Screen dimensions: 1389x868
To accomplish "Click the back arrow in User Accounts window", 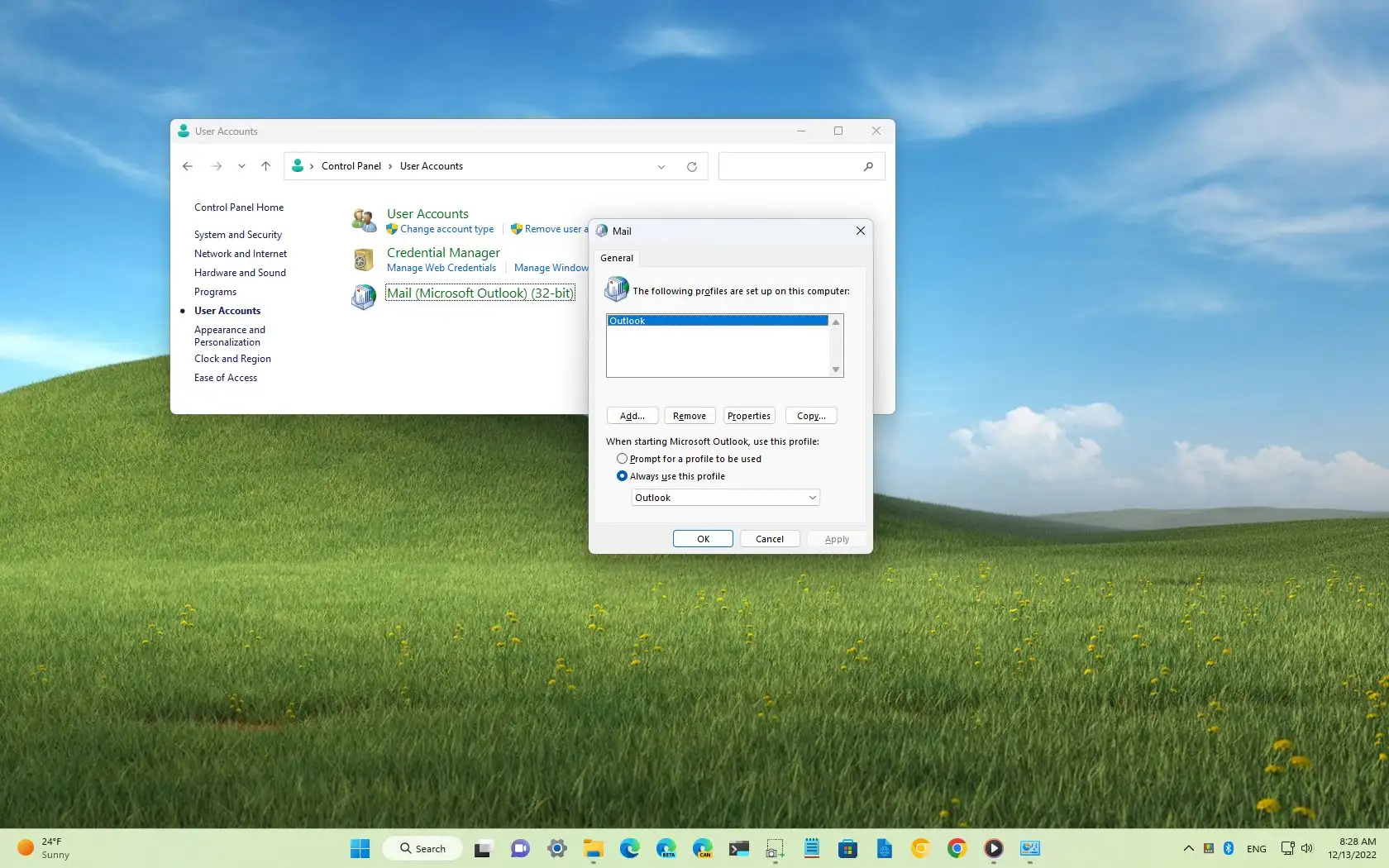I will [x=188, y=166].
